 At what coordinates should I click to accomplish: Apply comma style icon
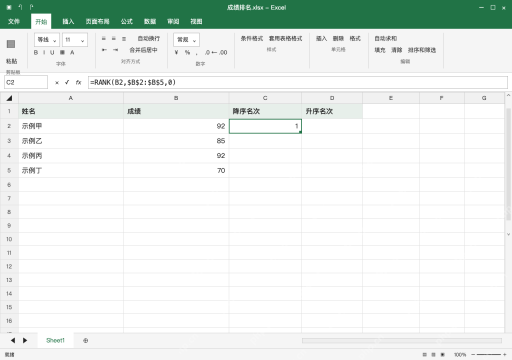[x=197, y=53]
